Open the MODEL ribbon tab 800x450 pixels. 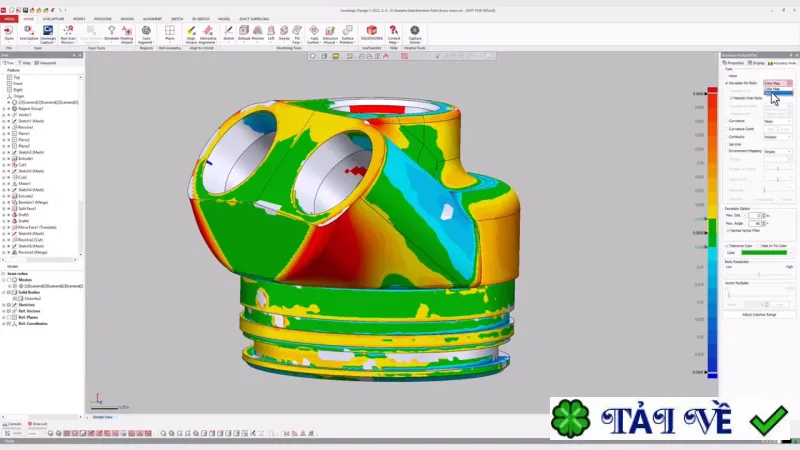pyautogui.click(x=224, y=19)
